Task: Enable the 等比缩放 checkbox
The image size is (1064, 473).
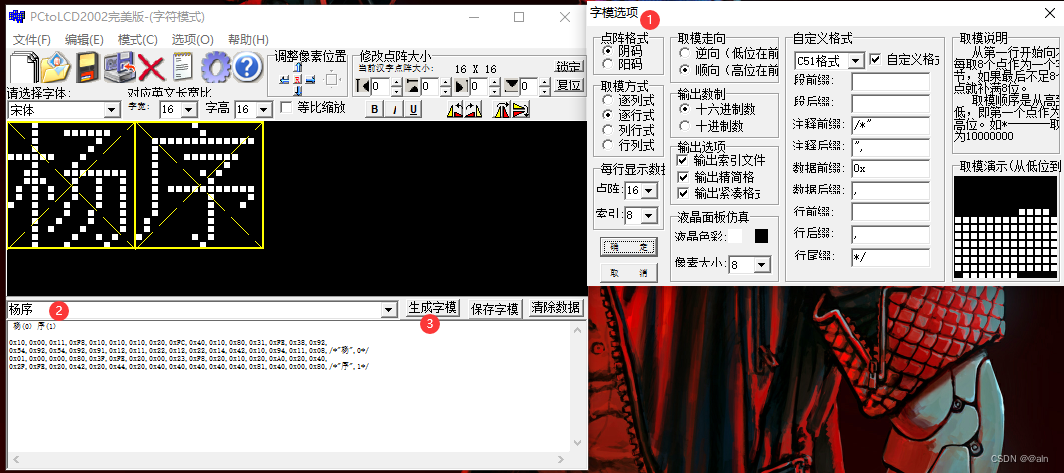Action: (286, 107)
